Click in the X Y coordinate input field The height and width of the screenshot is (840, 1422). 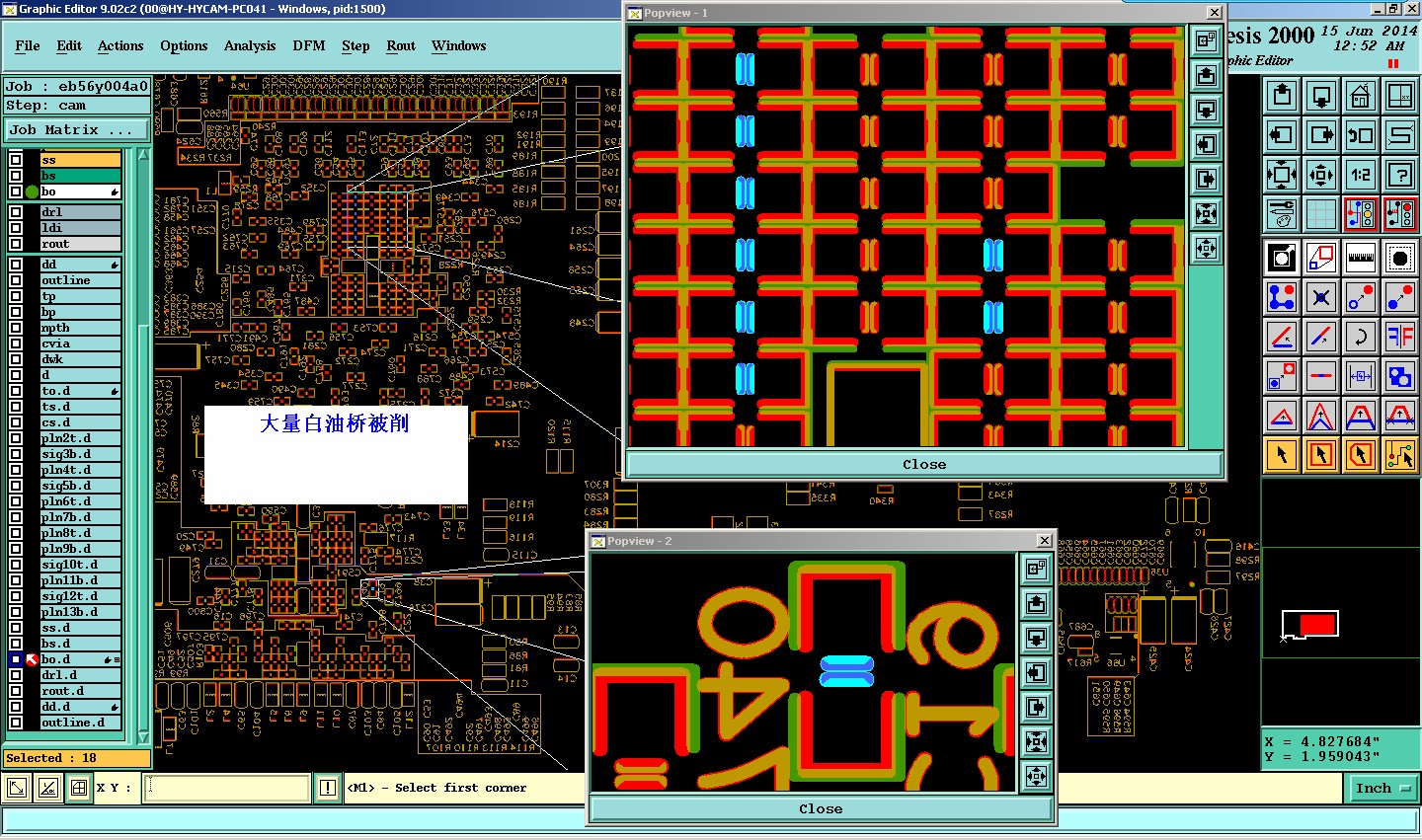click(x=227, y=788)
